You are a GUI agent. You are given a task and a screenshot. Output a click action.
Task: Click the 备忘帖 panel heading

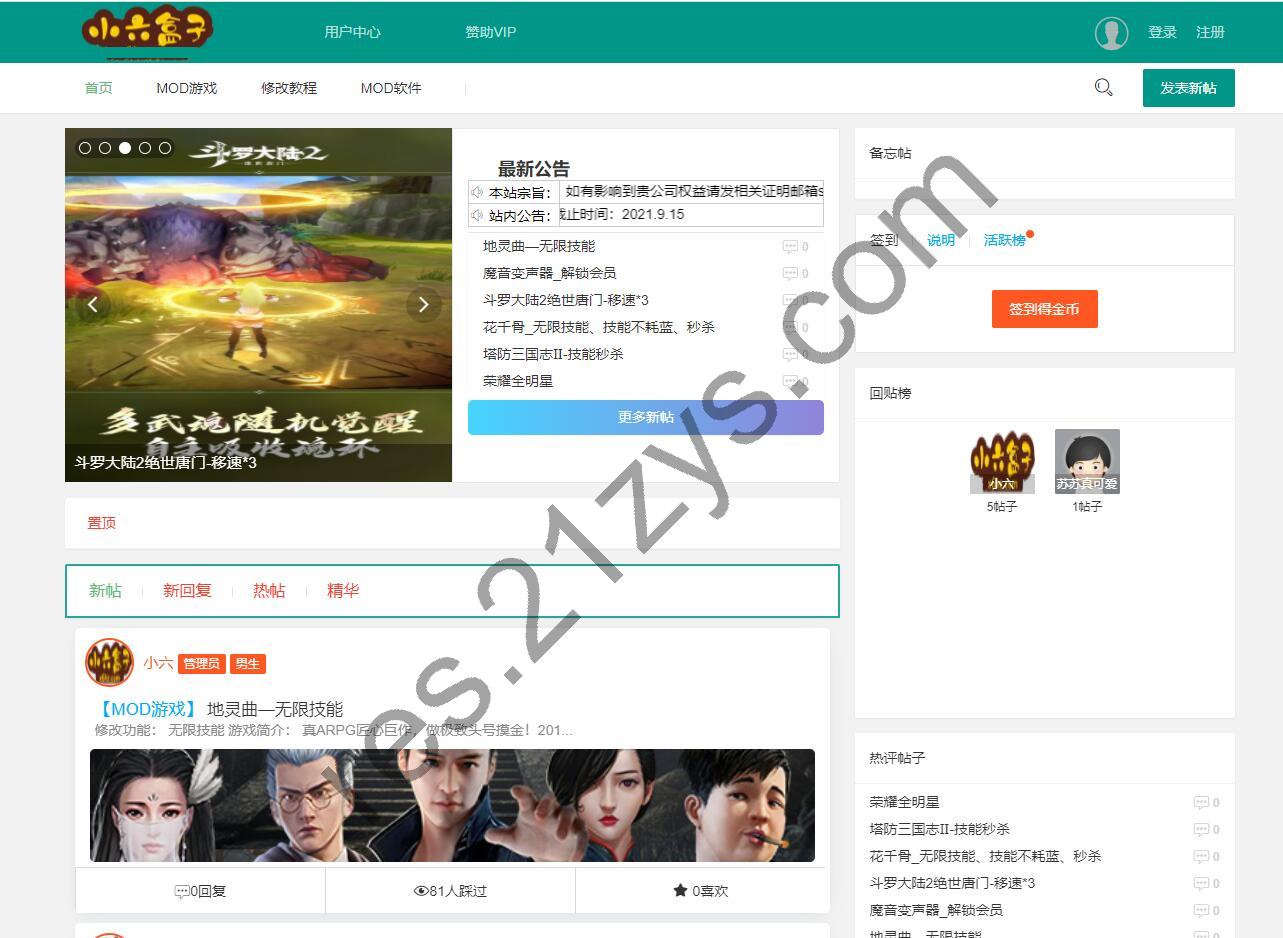point(890,153)
